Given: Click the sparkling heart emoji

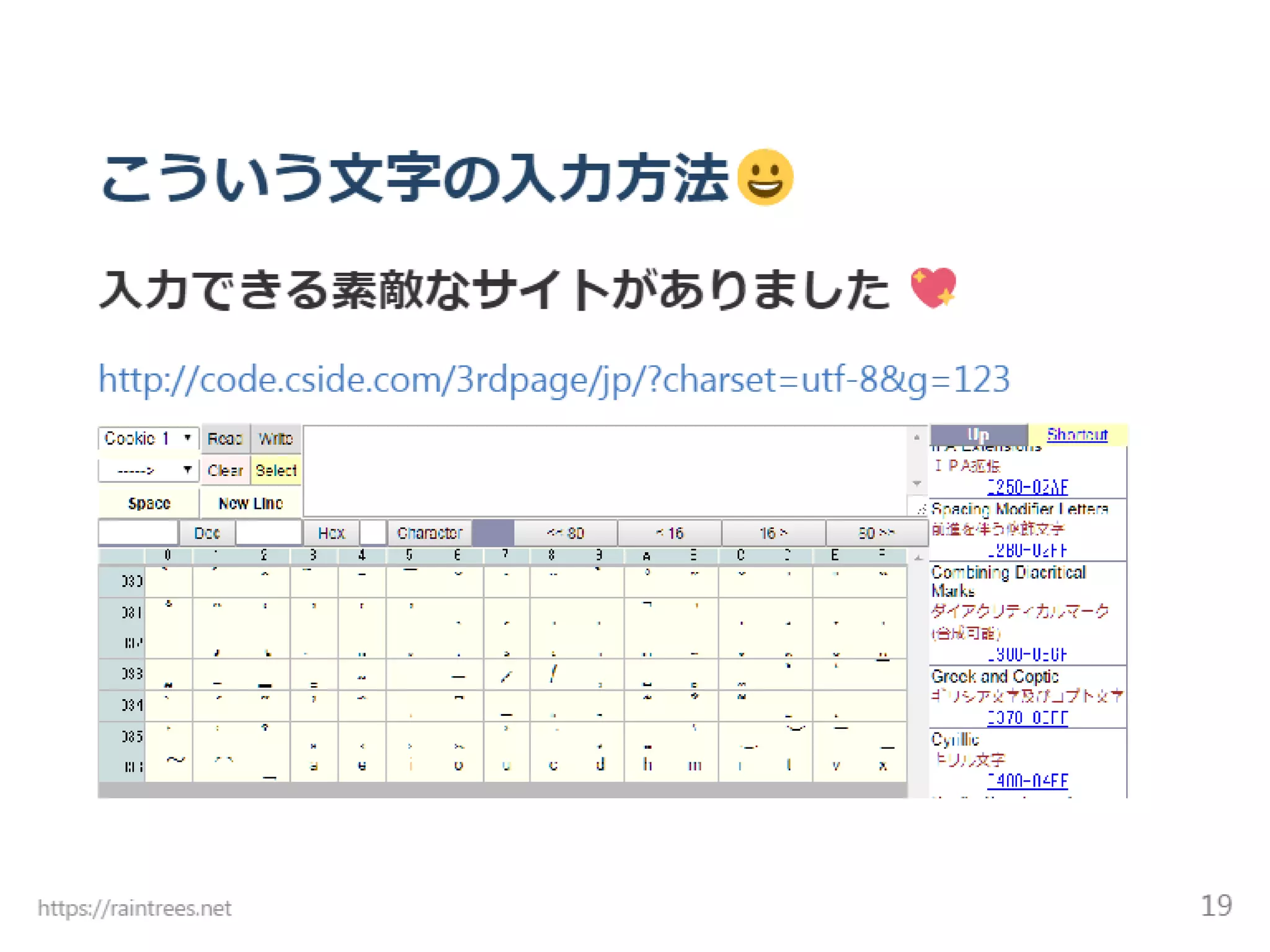Looking at the screenshot, I should click(x=933, y=288).
